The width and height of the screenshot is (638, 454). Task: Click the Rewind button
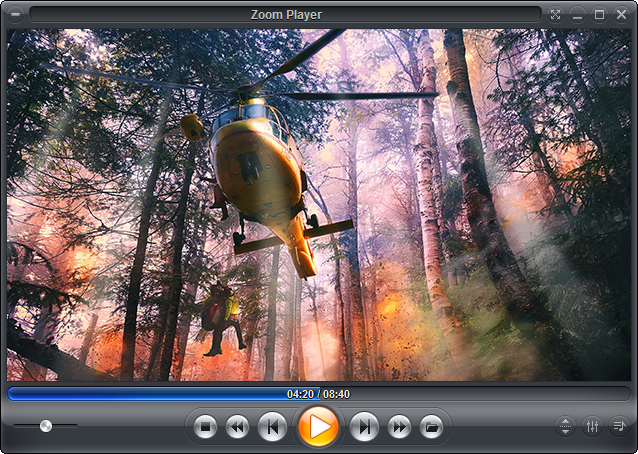(237, 427)
